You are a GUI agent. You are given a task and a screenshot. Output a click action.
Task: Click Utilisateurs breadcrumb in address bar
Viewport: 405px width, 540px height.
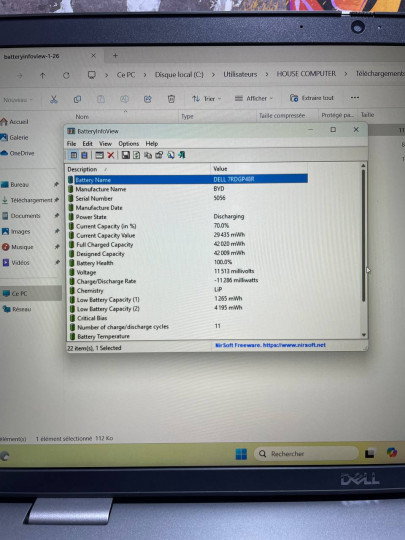click(240, 74)
